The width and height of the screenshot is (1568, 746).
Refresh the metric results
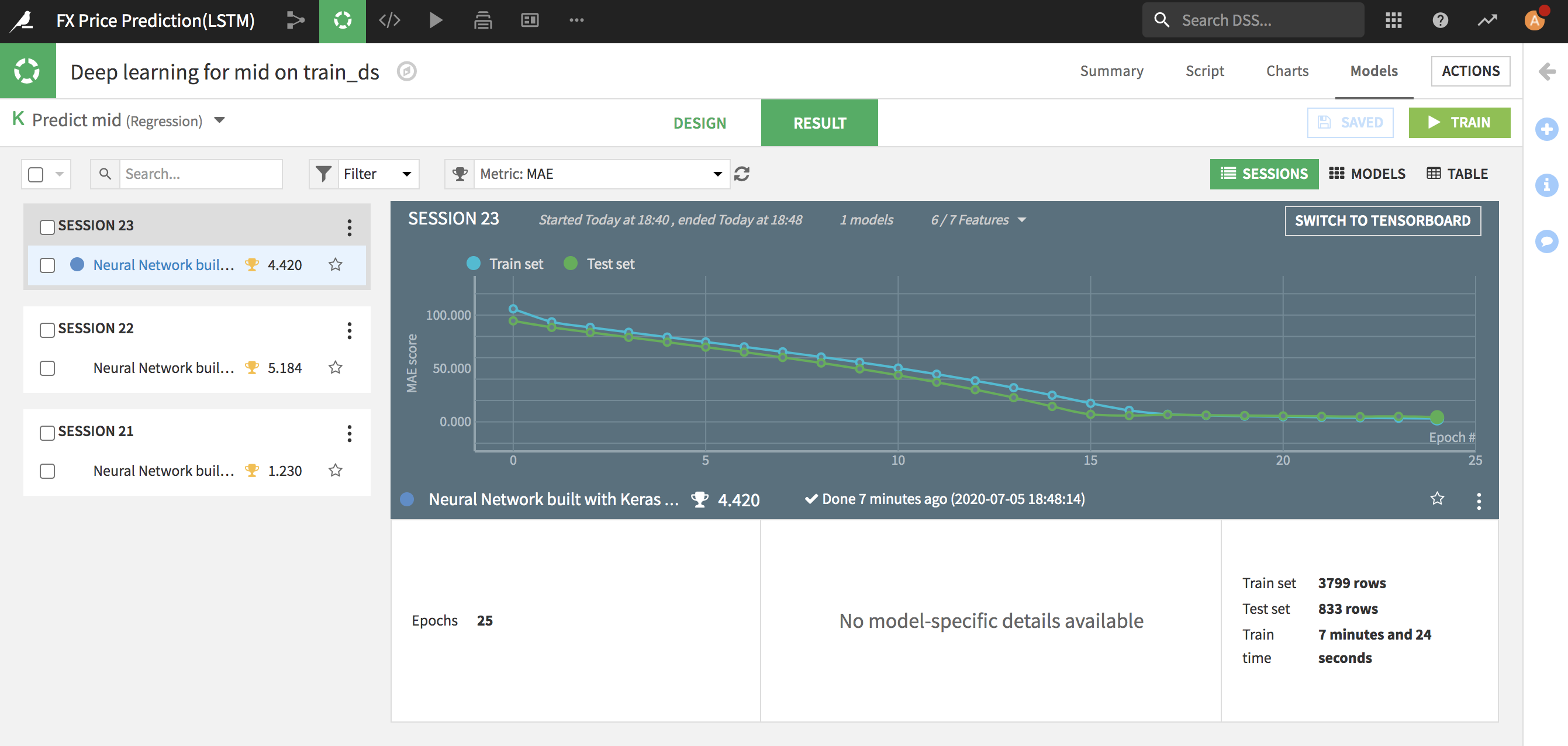click(741, 174)
